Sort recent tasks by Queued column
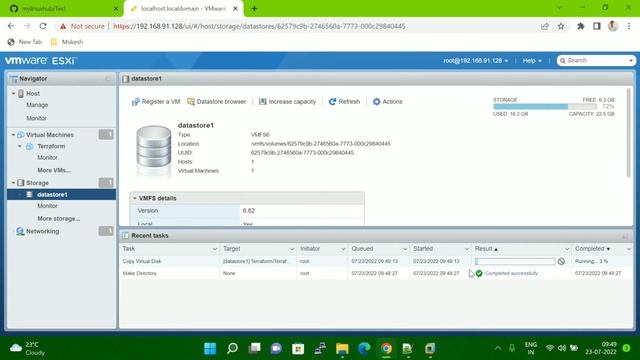Screen dimensions: 640x360 click(362, 249)
